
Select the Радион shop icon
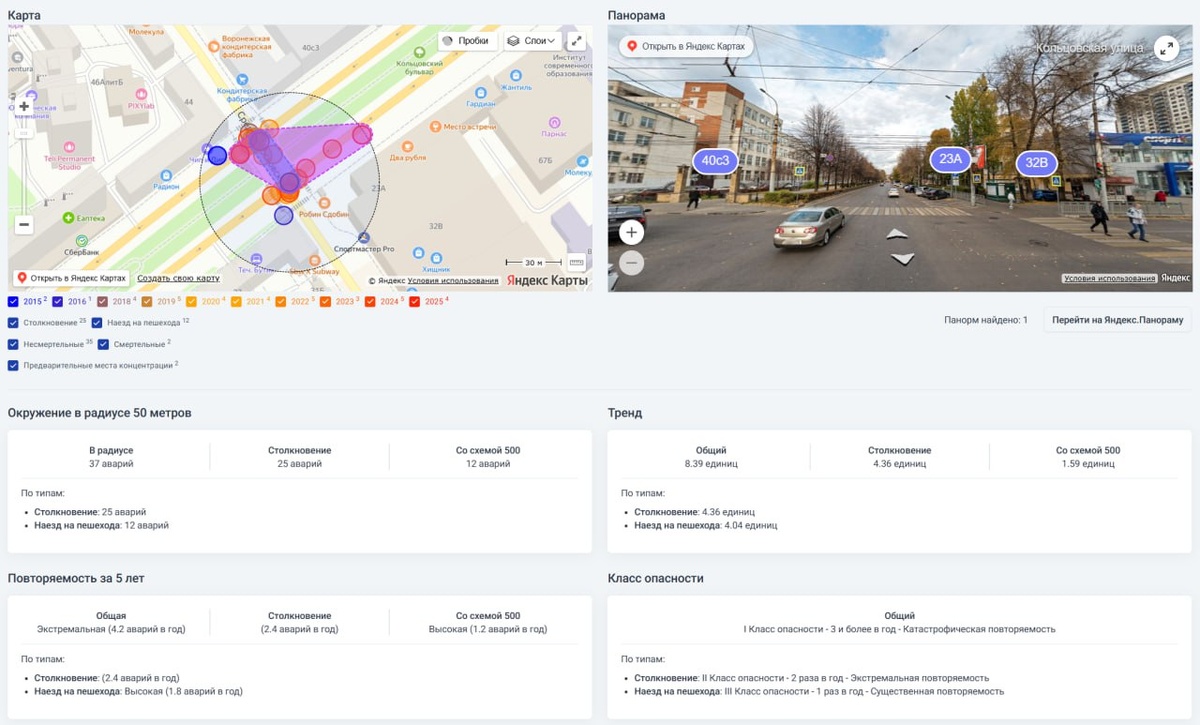[166, 174]
